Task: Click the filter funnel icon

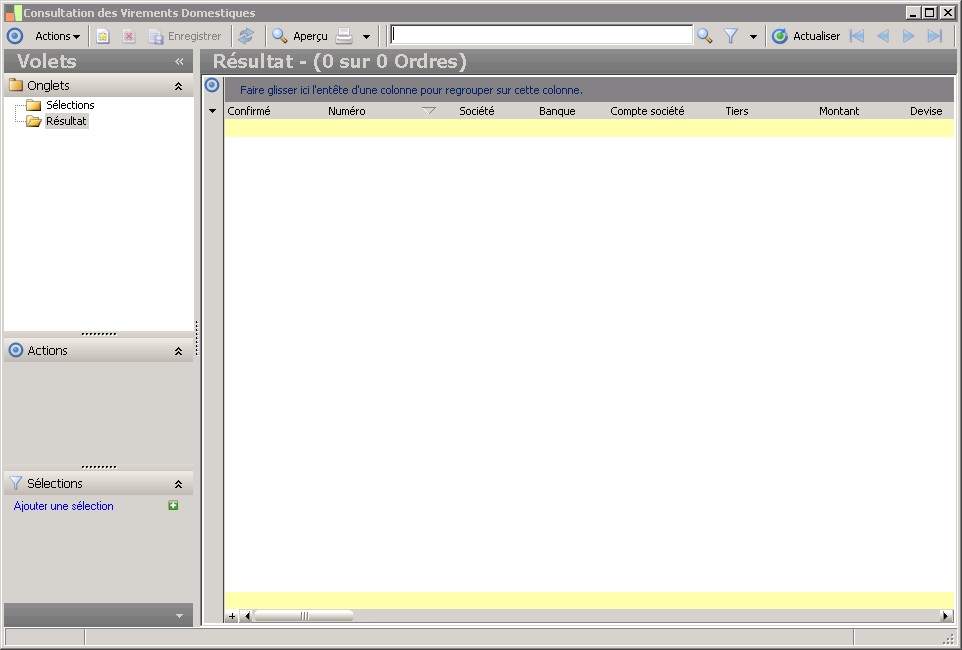Action: (731, 36)
